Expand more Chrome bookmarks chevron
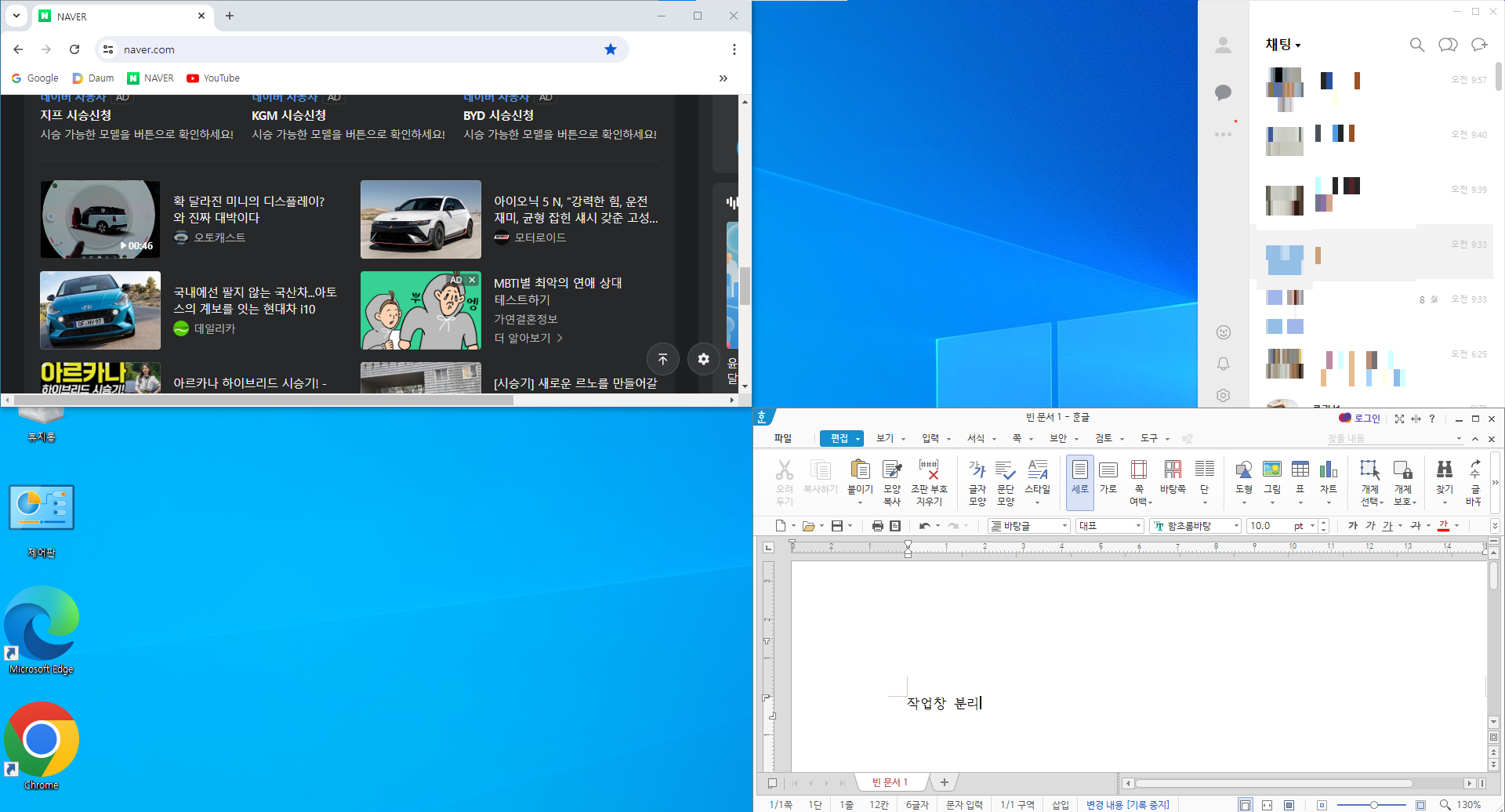The height and width of the screenshot is (812, 1505). pyautogui.click(x=723, y=78)
